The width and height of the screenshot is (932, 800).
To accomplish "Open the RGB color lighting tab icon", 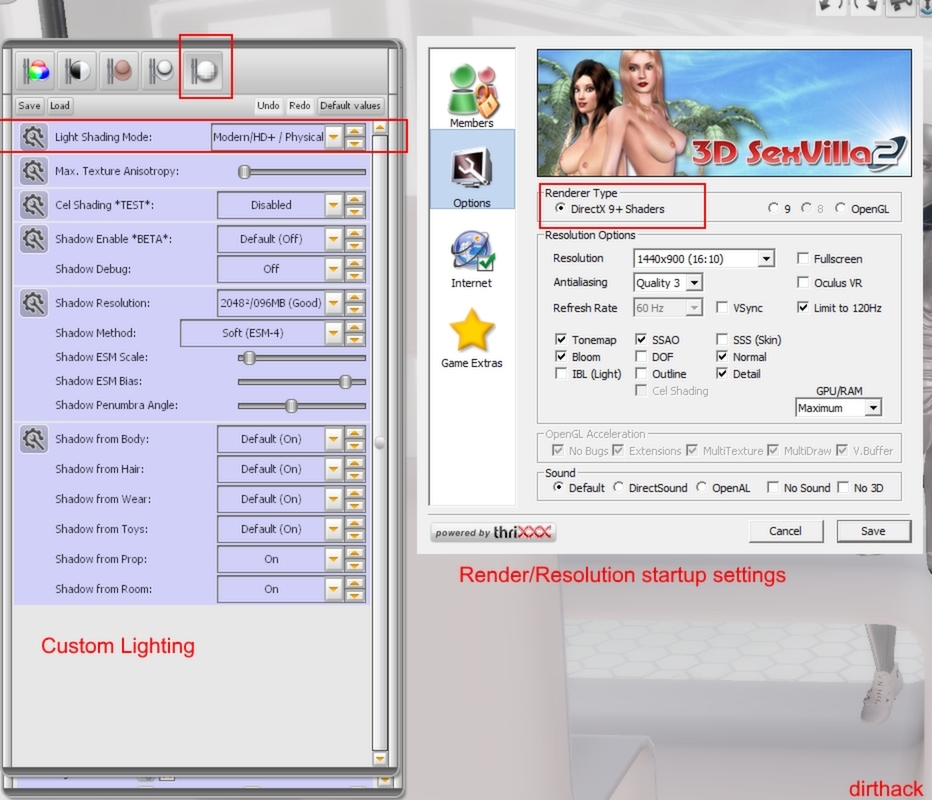I will (36, 71).
